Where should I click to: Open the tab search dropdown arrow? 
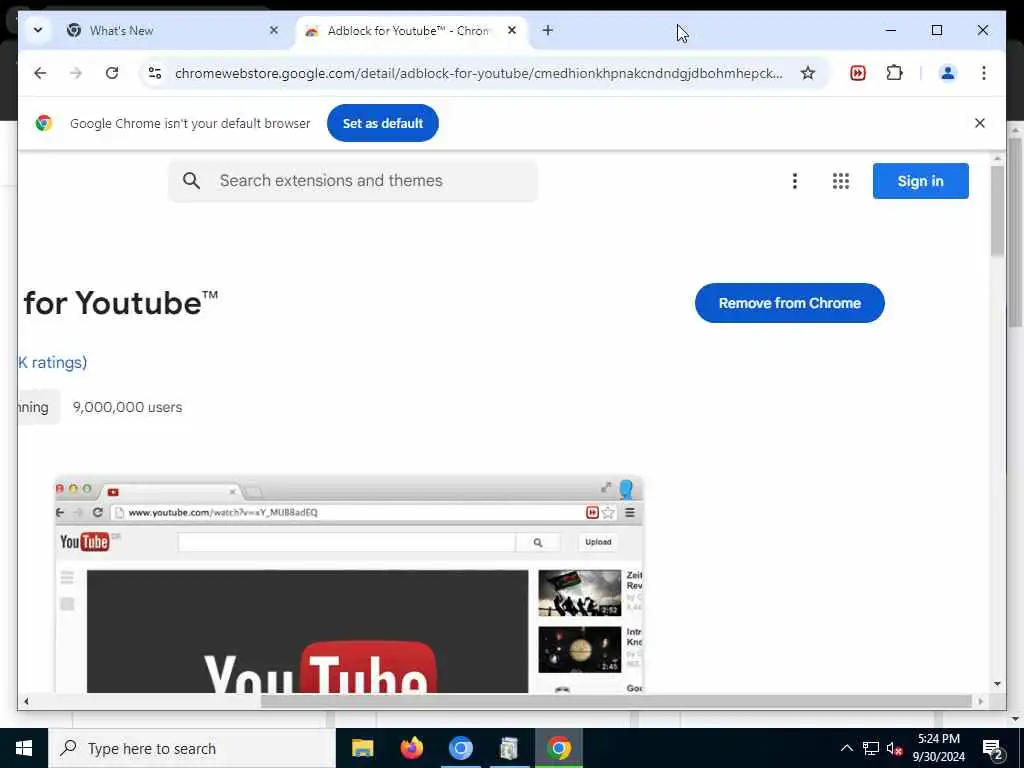pyautogui.click(x=37, y=30)
